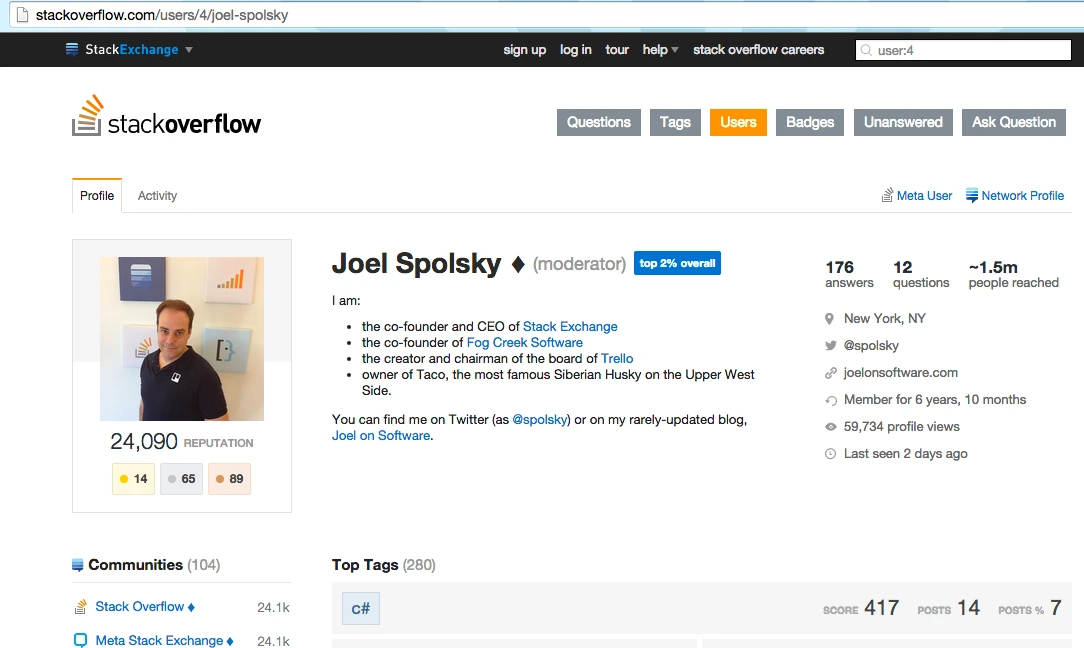Click the bronze badge count 89
This screenshot has width=1084, height=648.
[x=230, y=479]
